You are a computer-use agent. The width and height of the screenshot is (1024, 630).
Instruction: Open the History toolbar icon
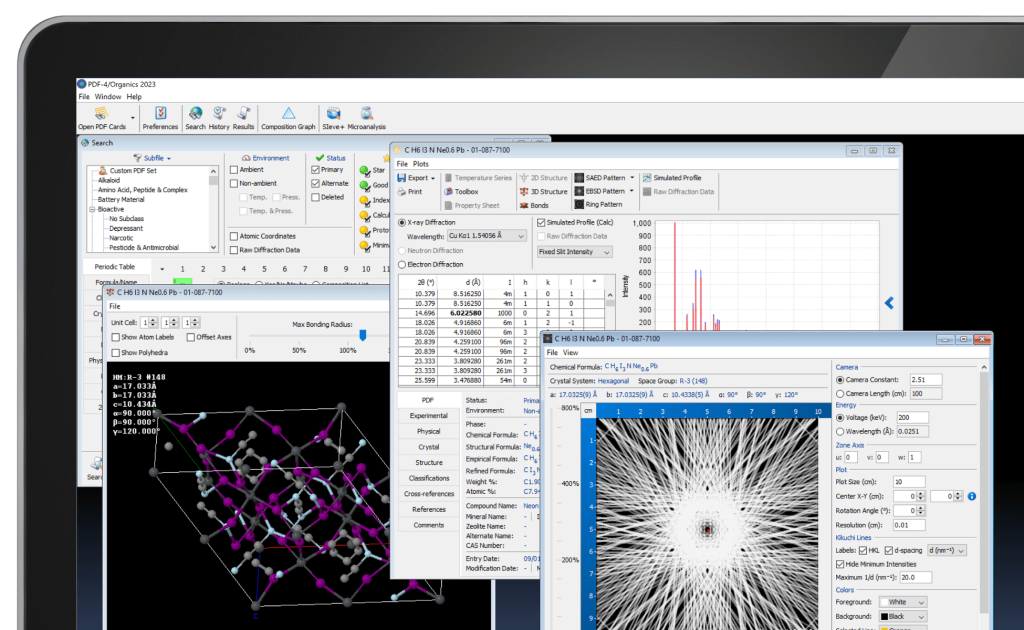coord(219,118)
